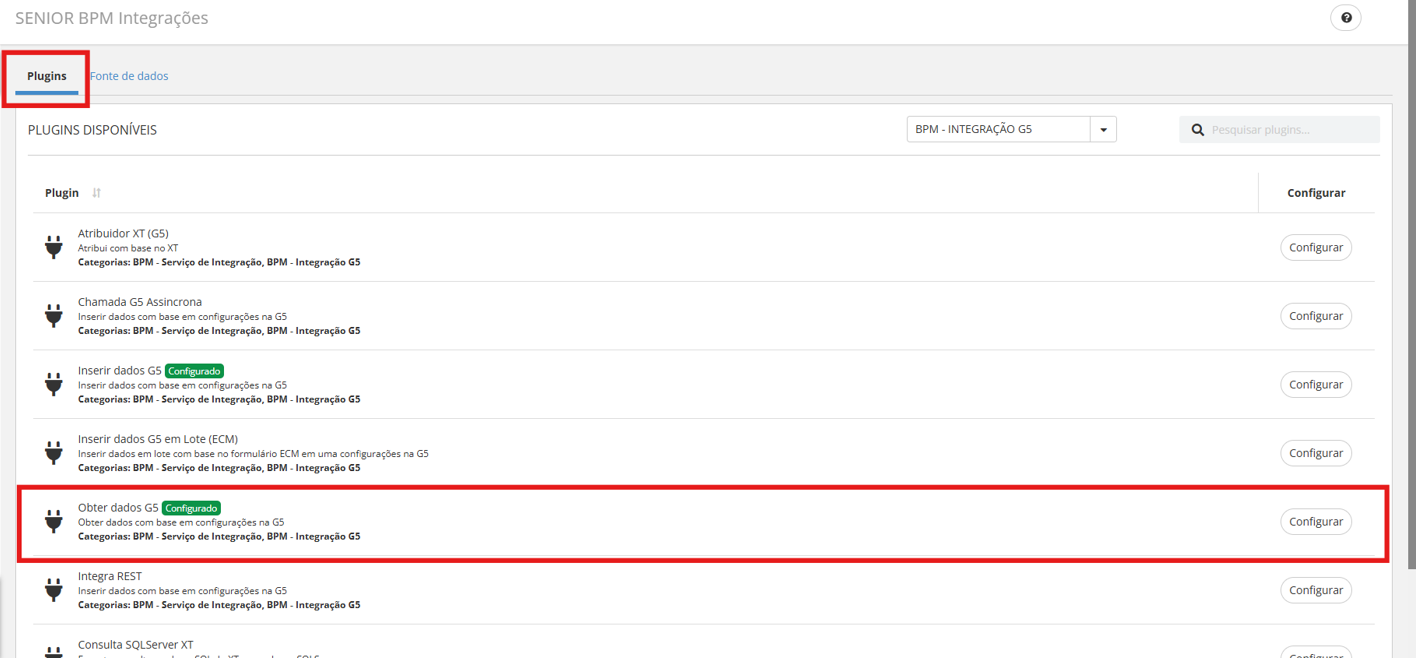Configure the Chamada G5 Assincrona plugin

[1315, 316]
